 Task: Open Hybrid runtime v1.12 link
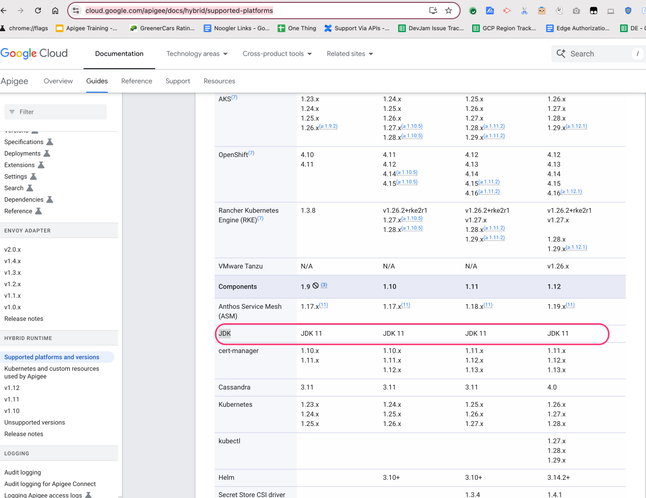(x=12, y=388)
